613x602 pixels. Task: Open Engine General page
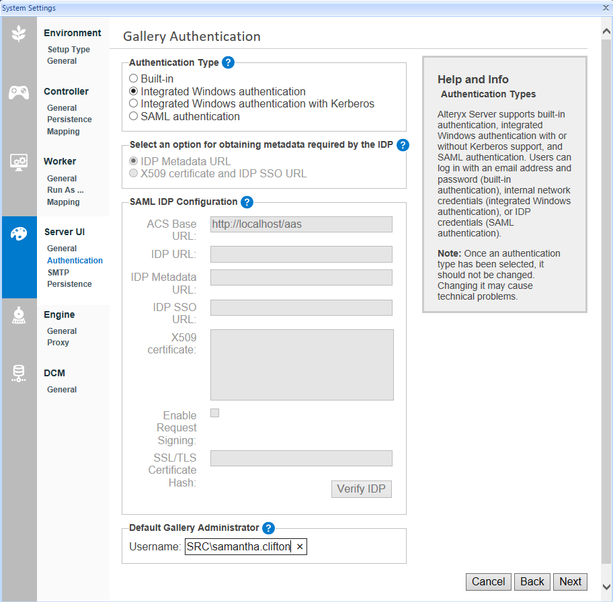click(62, 331)
